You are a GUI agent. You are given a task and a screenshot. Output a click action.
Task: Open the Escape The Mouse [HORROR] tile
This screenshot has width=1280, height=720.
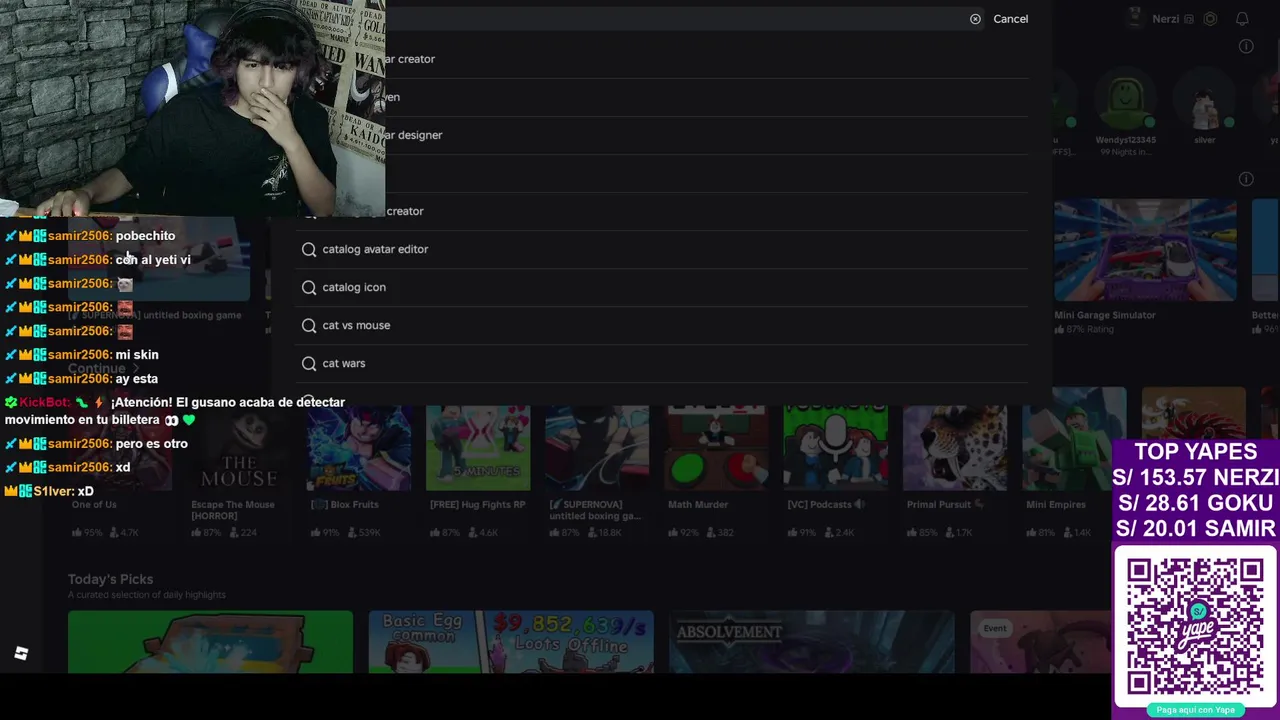coord(239,448)
